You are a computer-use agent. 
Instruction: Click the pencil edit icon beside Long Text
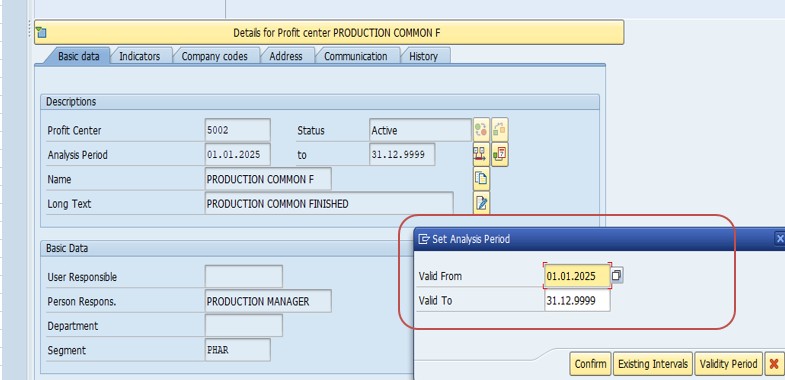coord(481,203)
